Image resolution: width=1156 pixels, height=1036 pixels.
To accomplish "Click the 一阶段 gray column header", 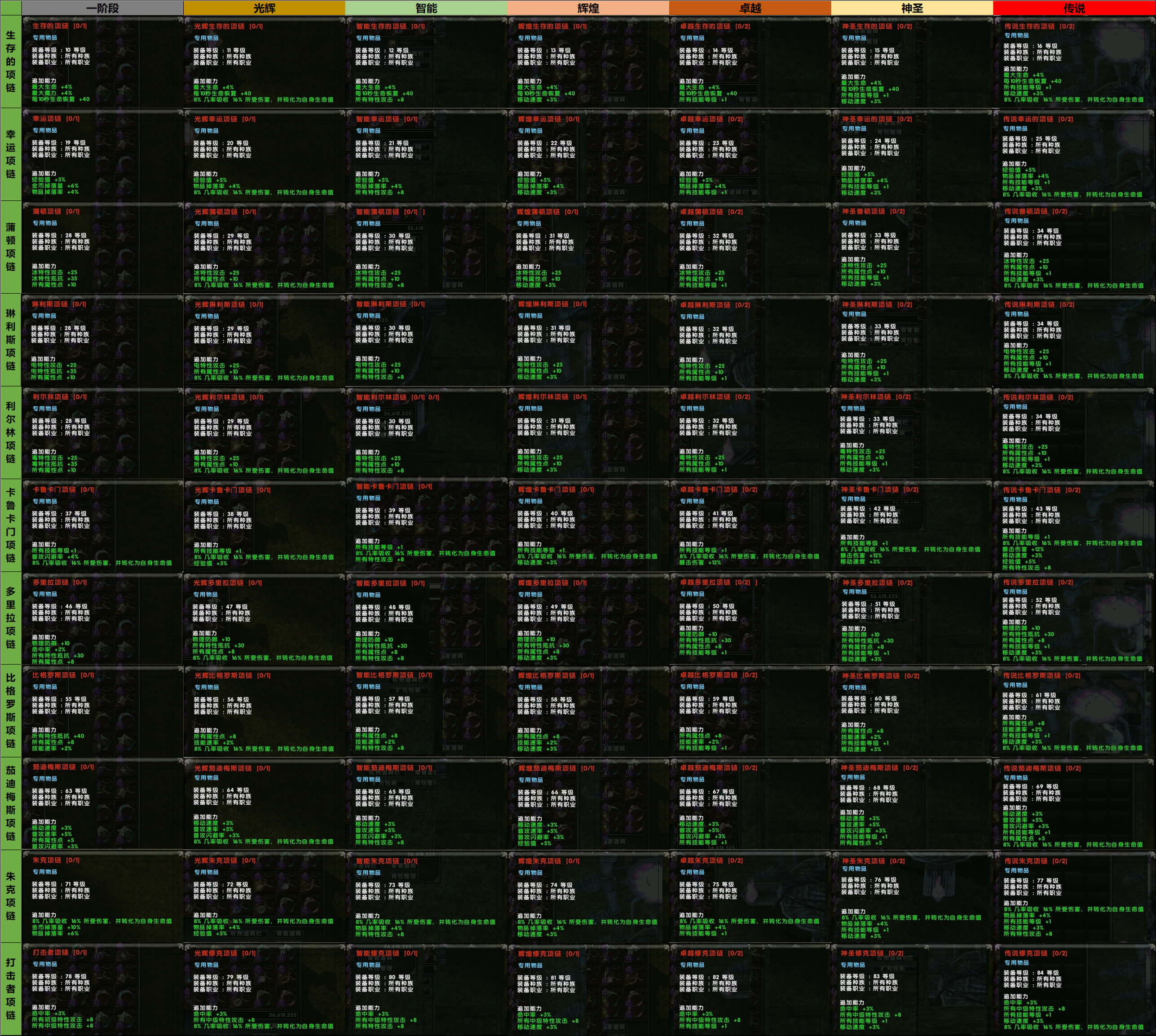I will 102,8.
